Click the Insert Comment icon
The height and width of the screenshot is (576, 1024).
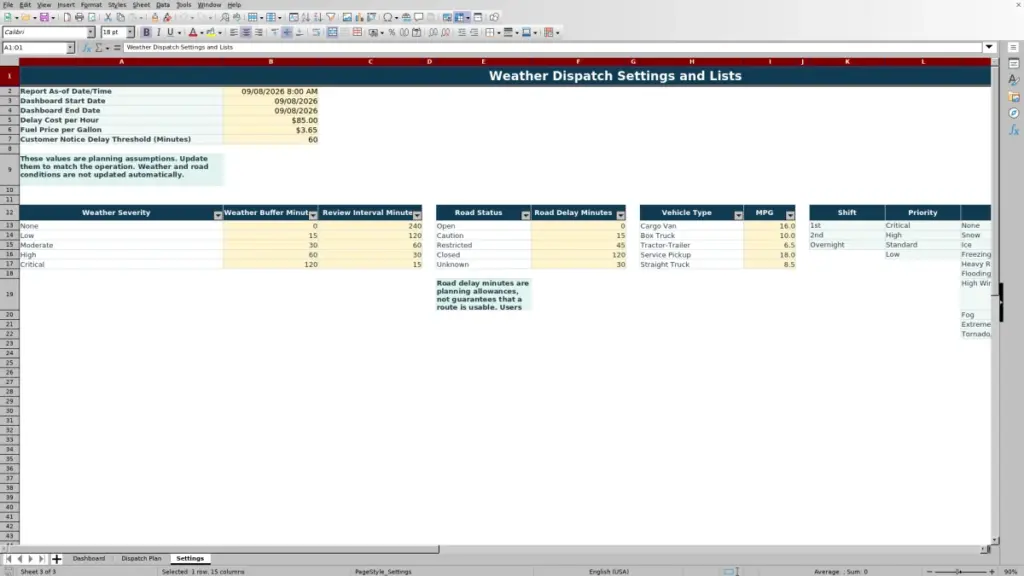click(419, 17)
